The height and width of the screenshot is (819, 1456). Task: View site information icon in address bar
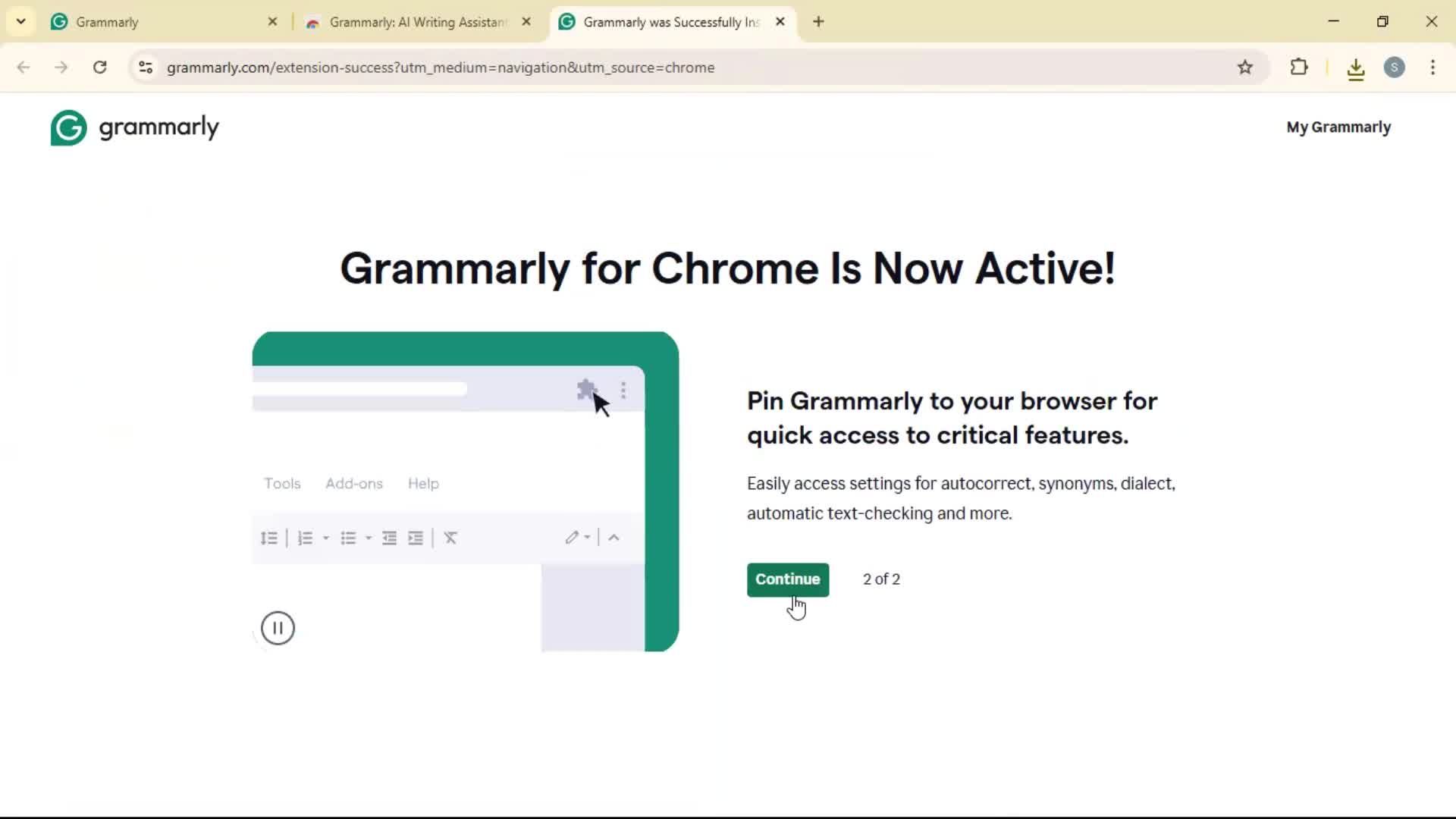pos(146,67)
